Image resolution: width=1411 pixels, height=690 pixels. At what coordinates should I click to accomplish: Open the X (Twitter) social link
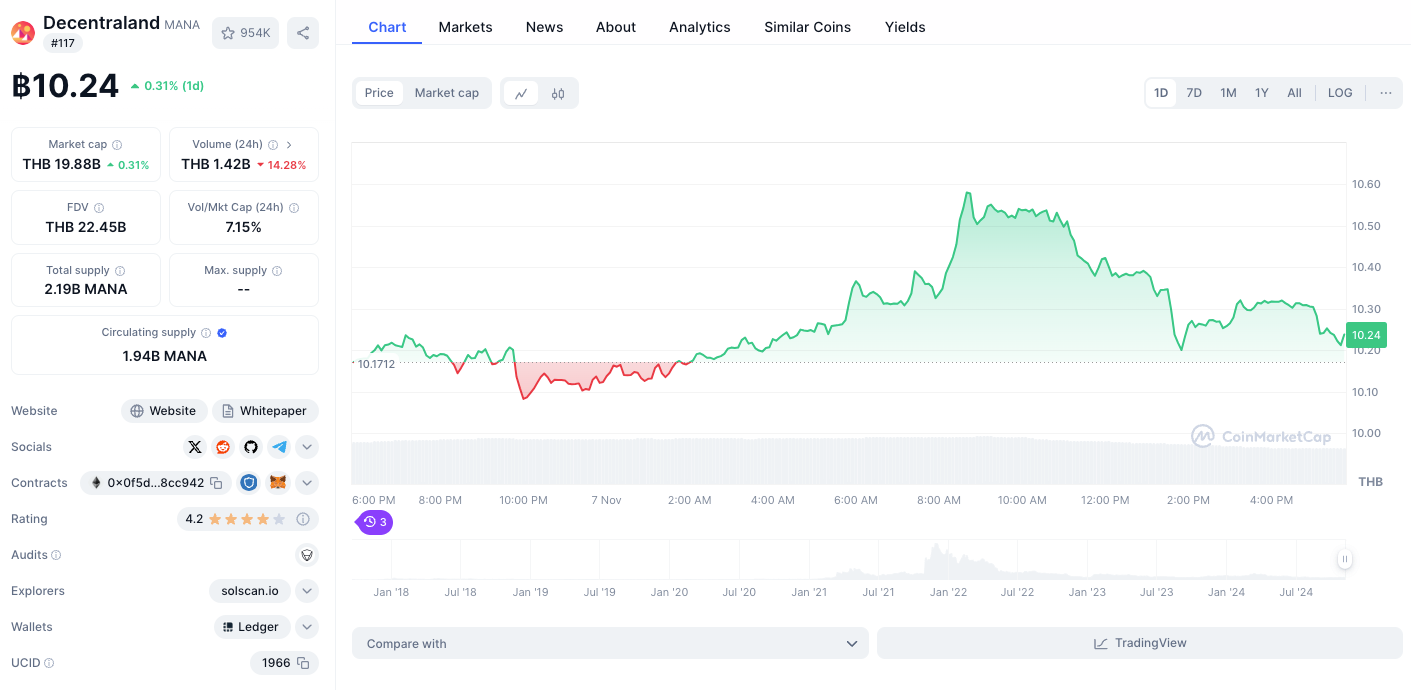[195, 447]
